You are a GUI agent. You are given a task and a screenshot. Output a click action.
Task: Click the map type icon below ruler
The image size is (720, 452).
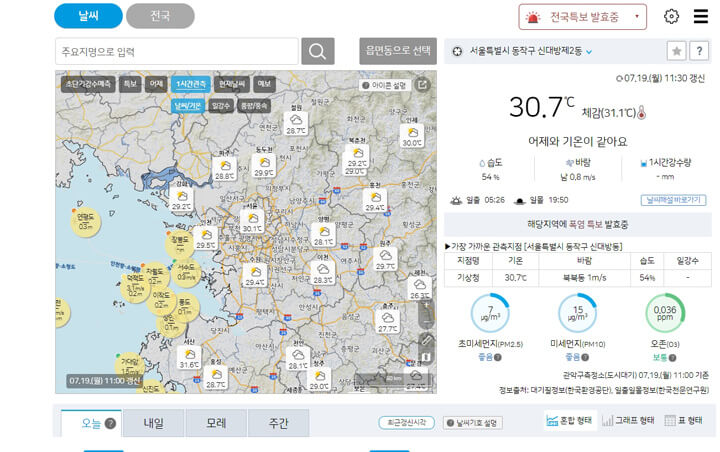click(427, 357)
